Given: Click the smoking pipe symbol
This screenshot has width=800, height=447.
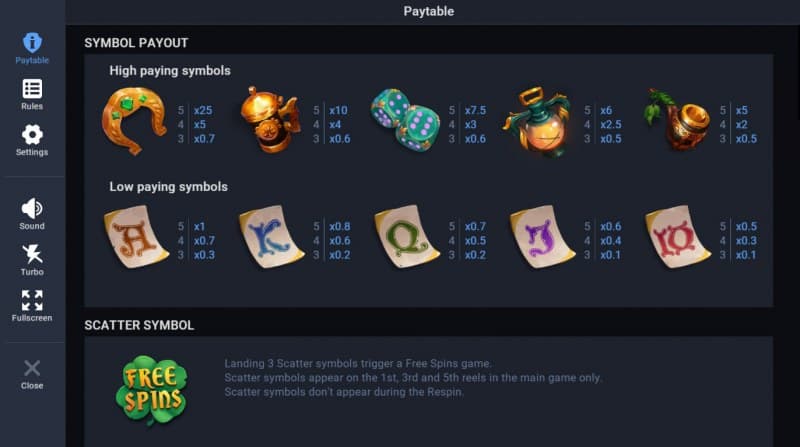Looking at the screenshot, I should point(676,120).
